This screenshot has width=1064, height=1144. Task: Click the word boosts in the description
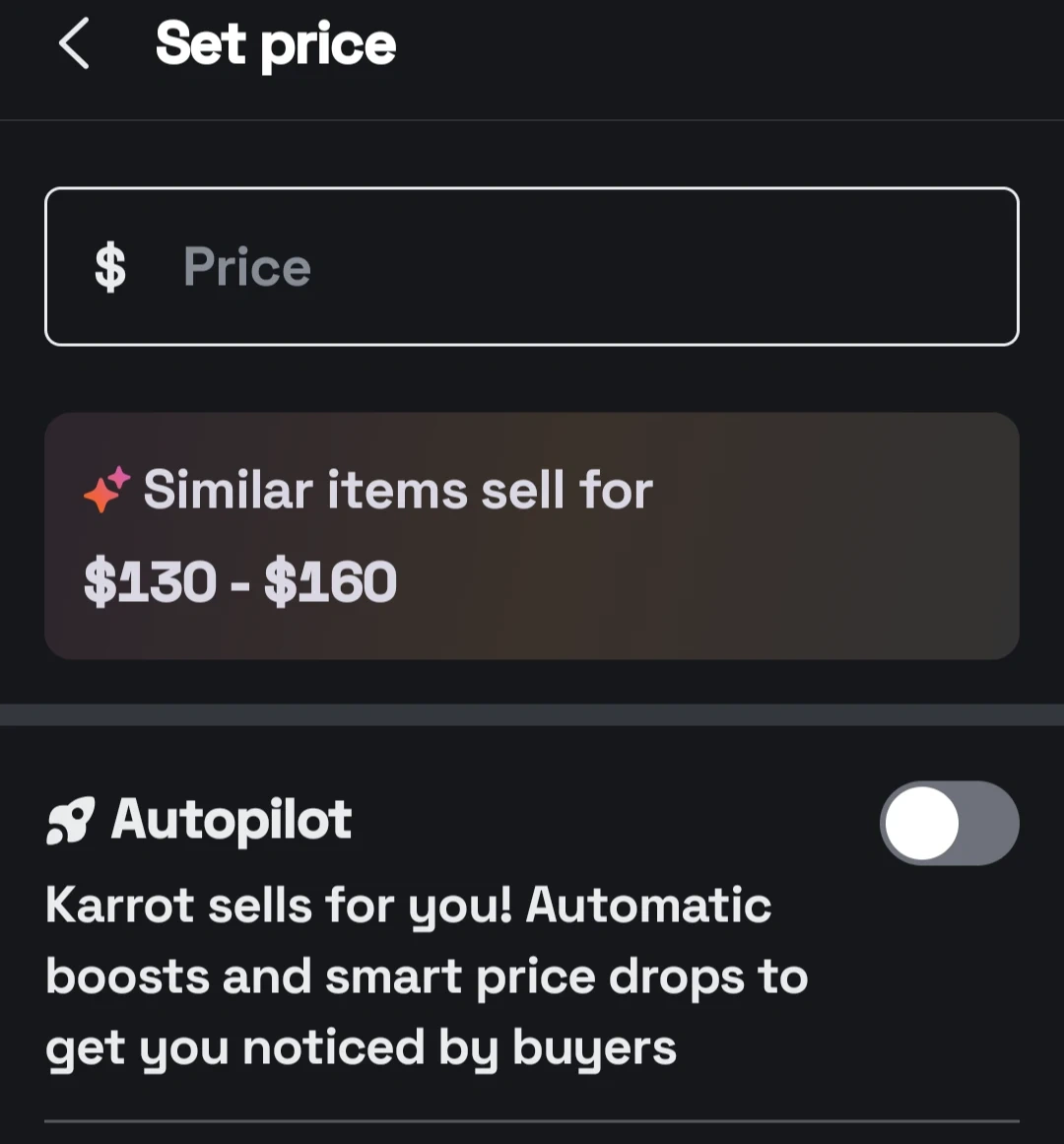[127, 976]
